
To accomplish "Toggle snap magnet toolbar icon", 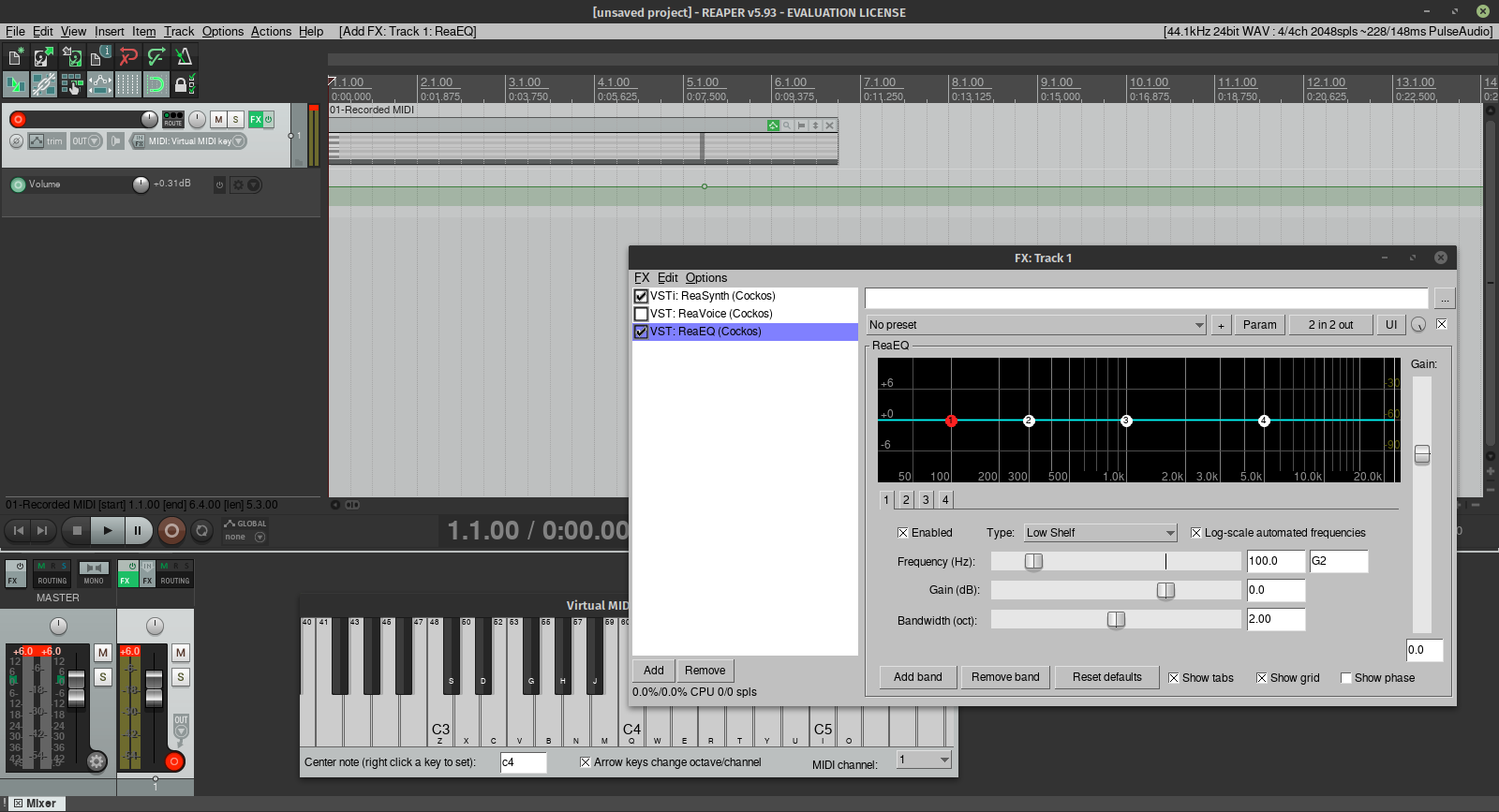I will point(156,84).
